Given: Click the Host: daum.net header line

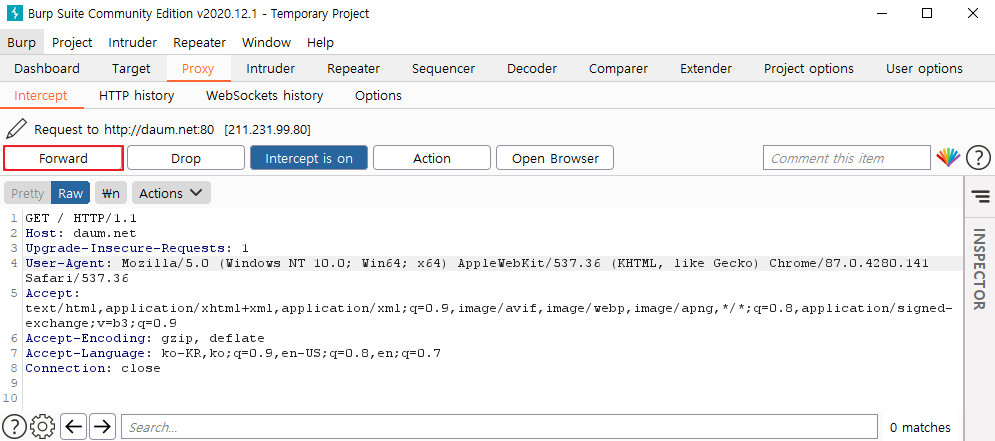Looking at the screenshot, I should (x=81, y=234).
